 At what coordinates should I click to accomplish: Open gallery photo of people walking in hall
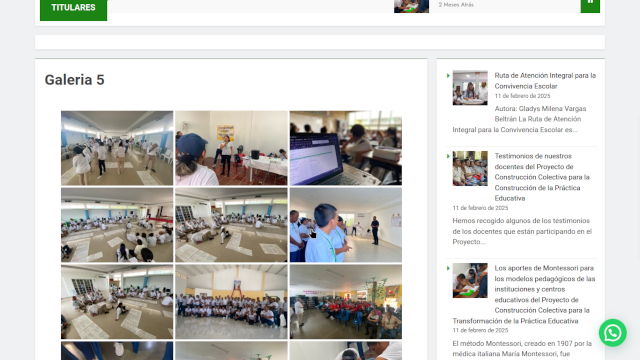point(117,148)
